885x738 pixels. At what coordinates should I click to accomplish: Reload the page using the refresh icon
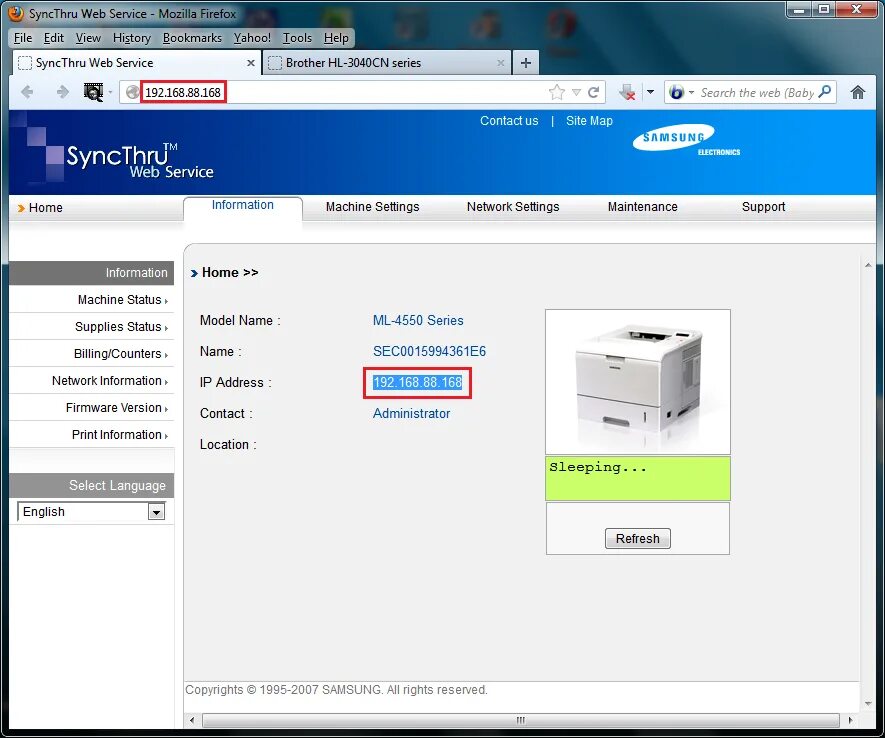point(593,92)
